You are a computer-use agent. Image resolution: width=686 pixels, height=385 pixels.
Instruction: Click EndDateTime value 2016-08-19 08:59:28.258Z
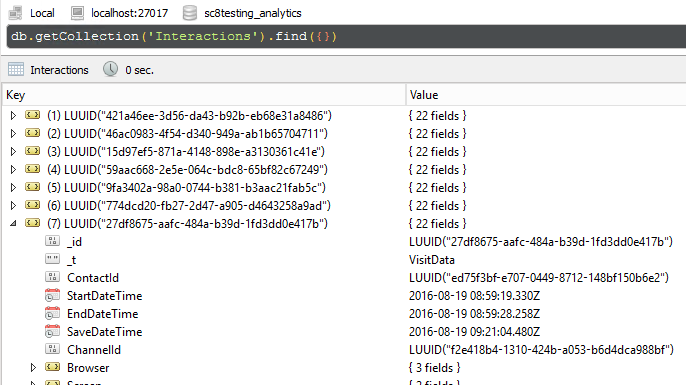tap(474, 314)
